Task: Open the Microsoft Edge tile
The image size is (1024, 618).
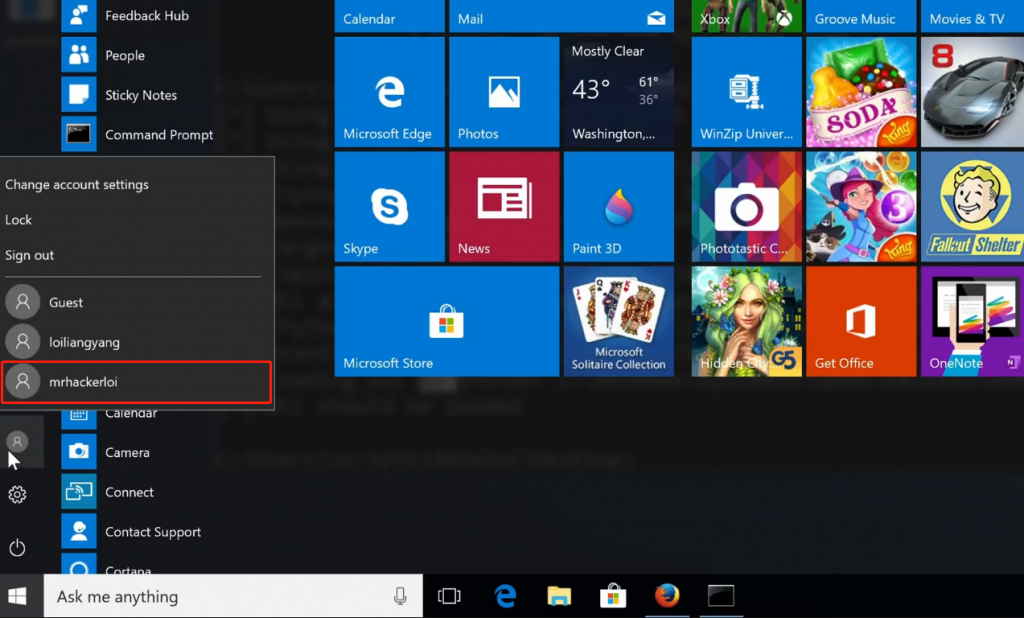Action: click(389, 92)
